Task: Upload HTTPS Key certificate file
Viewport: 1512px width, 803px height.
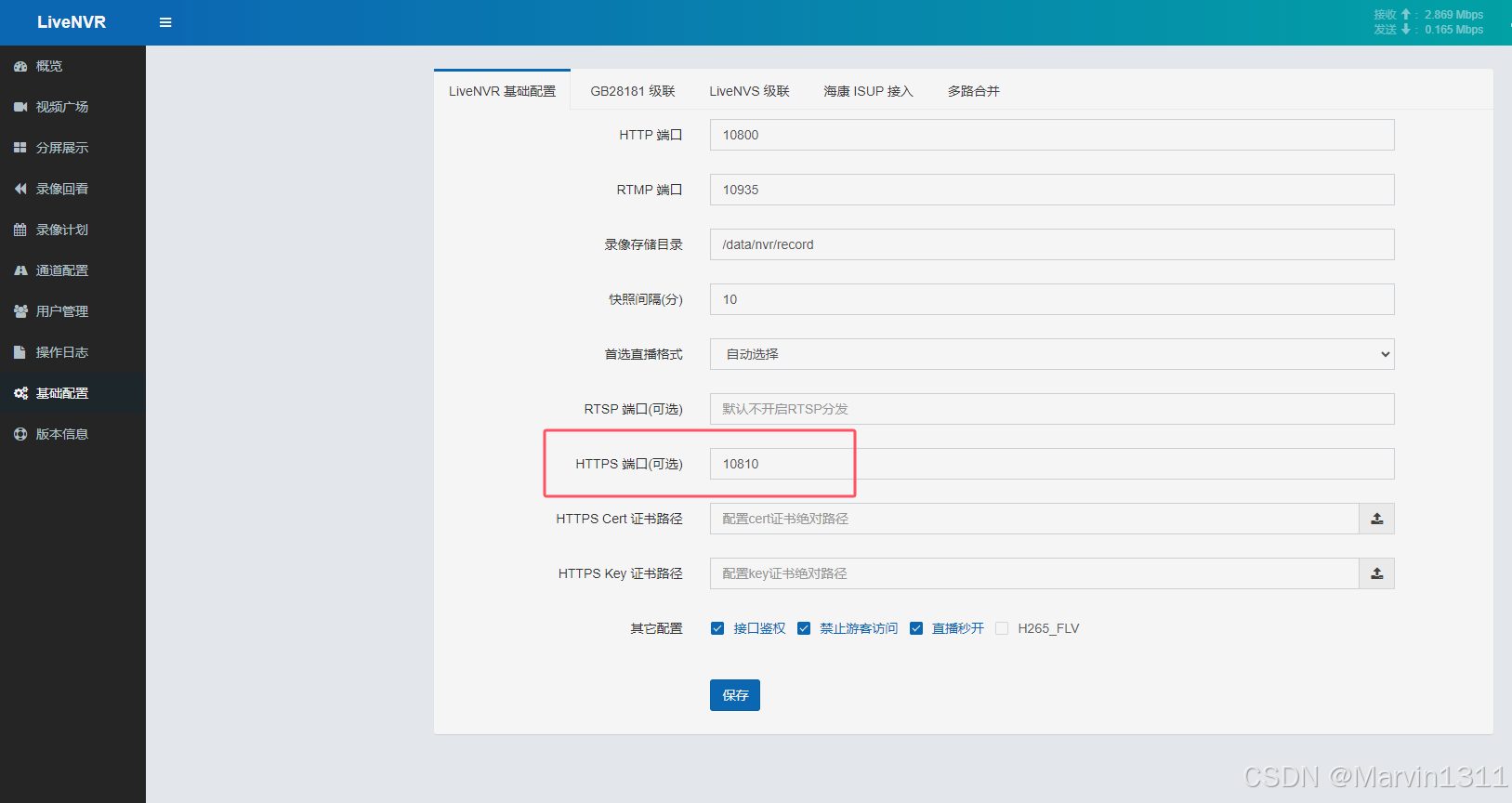Action: coord(1376,573)
